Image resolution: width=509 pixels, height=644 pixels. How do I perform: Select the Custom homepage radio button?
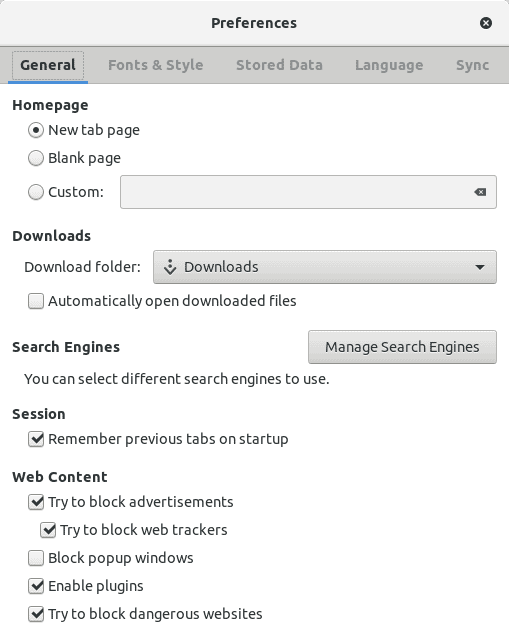36,192
